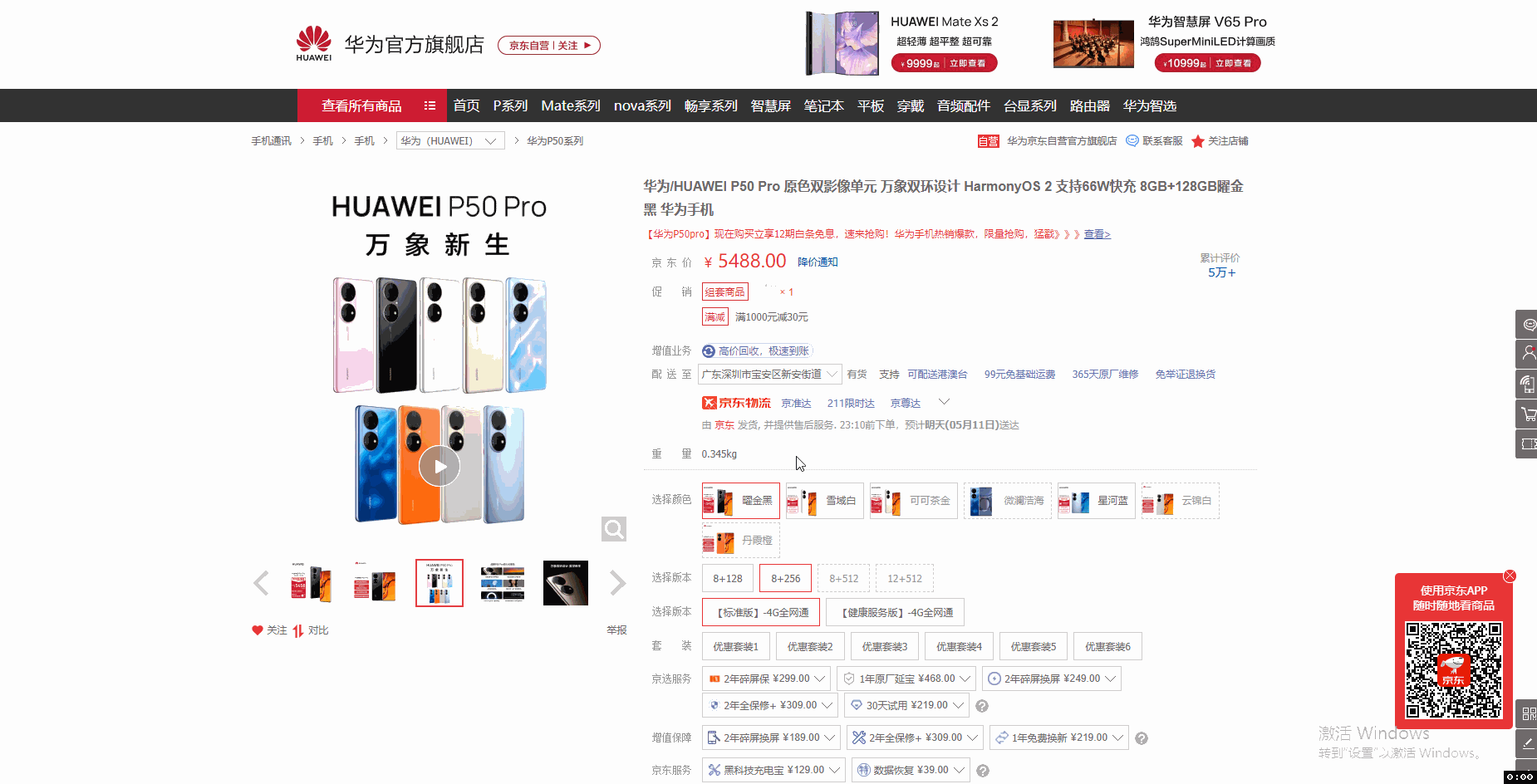Image resolution: width=1537 pixels, height=784 pixels.
Task: Open delivery address dropdown 广东深圳市宝安区
Action: (x=770, y=375)
